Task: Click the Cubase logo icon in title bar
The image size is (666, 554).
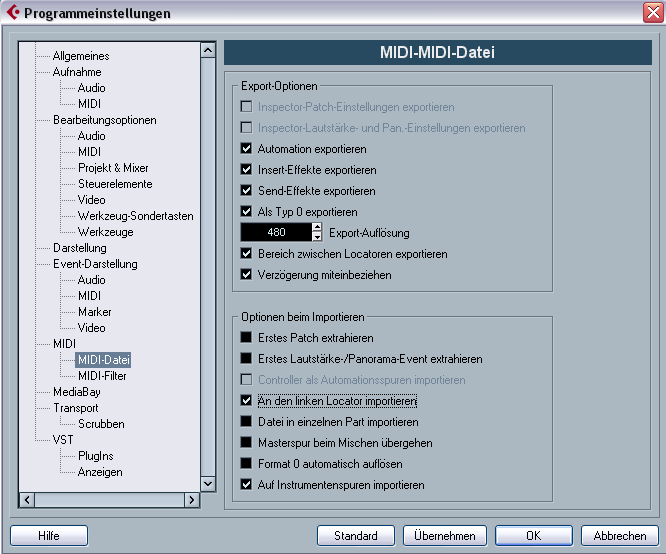Action: pos(13,12)
